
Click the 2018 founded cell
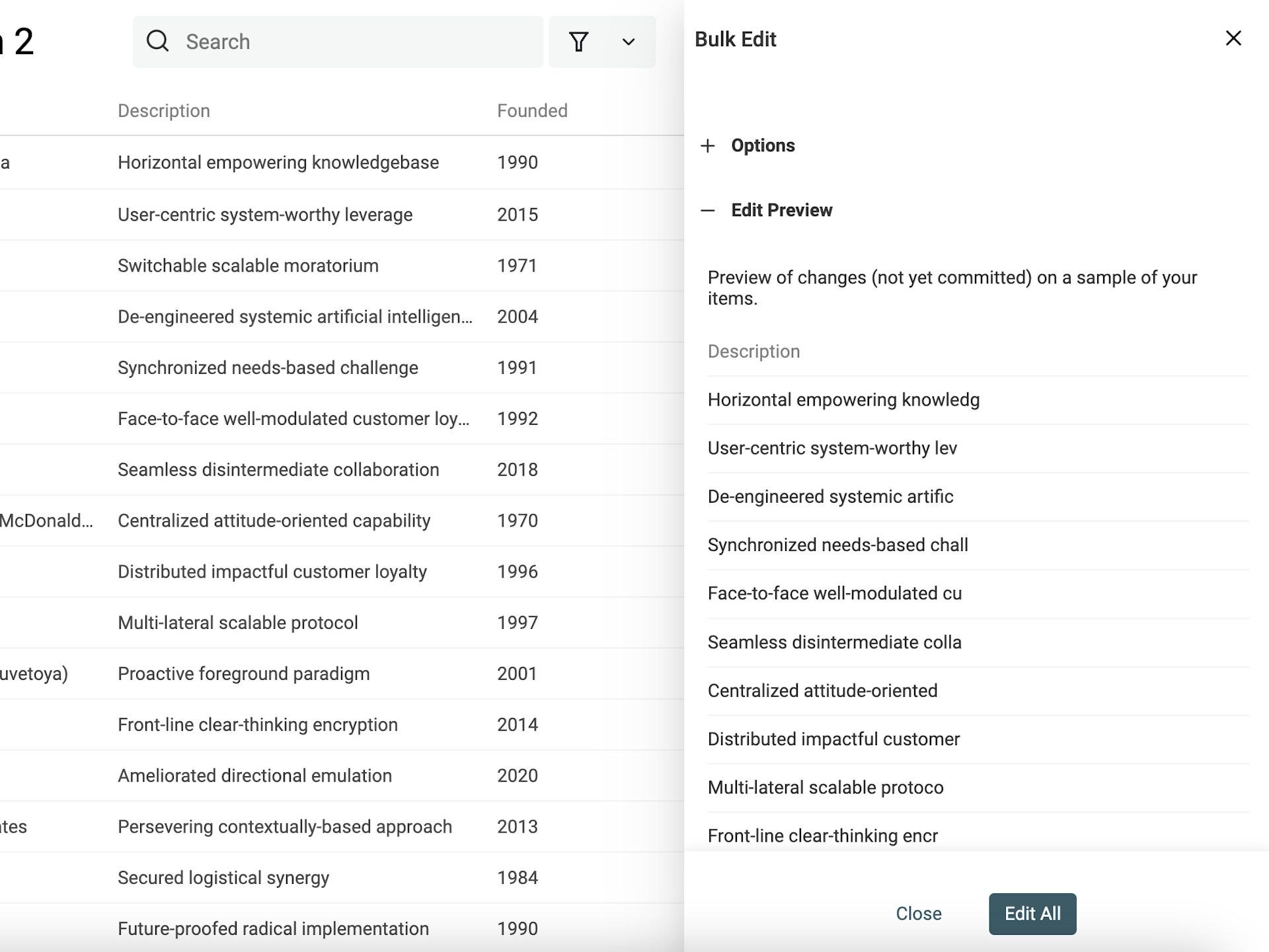518,470
